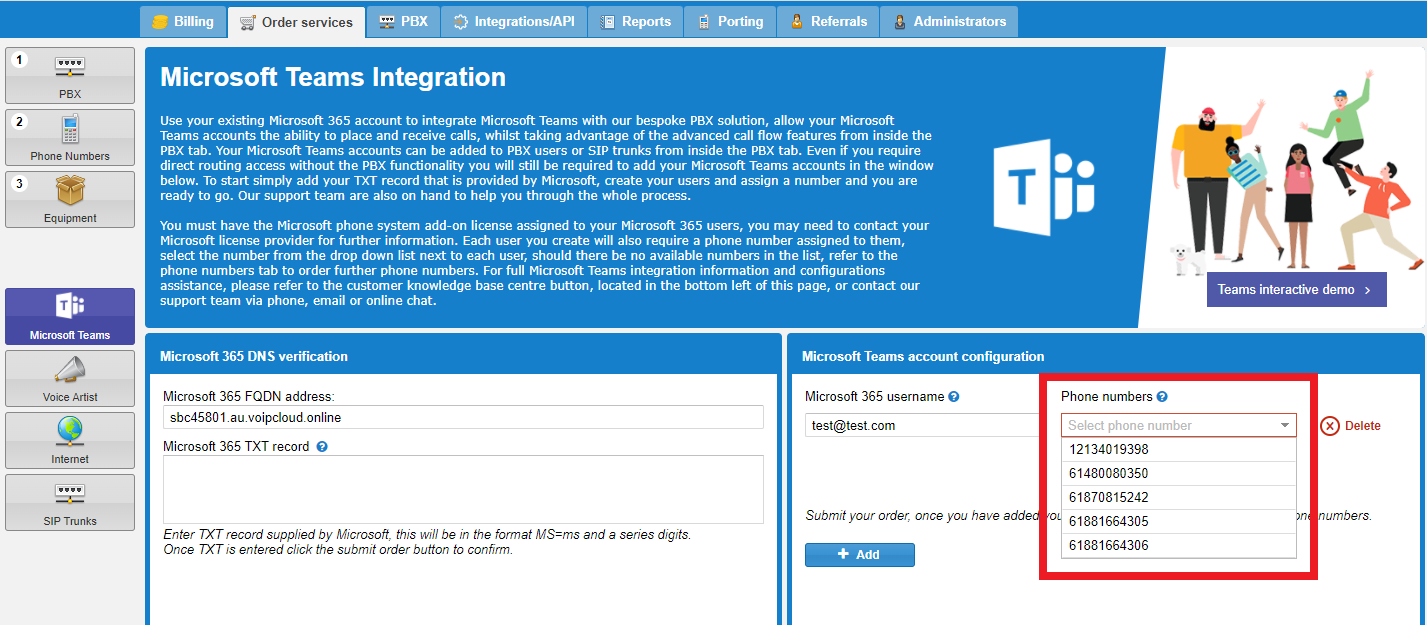Viewport: 1427px width, 625px height.
Task: Click the help icon beside Microsoft 365 username
Action: click(954, 397)
